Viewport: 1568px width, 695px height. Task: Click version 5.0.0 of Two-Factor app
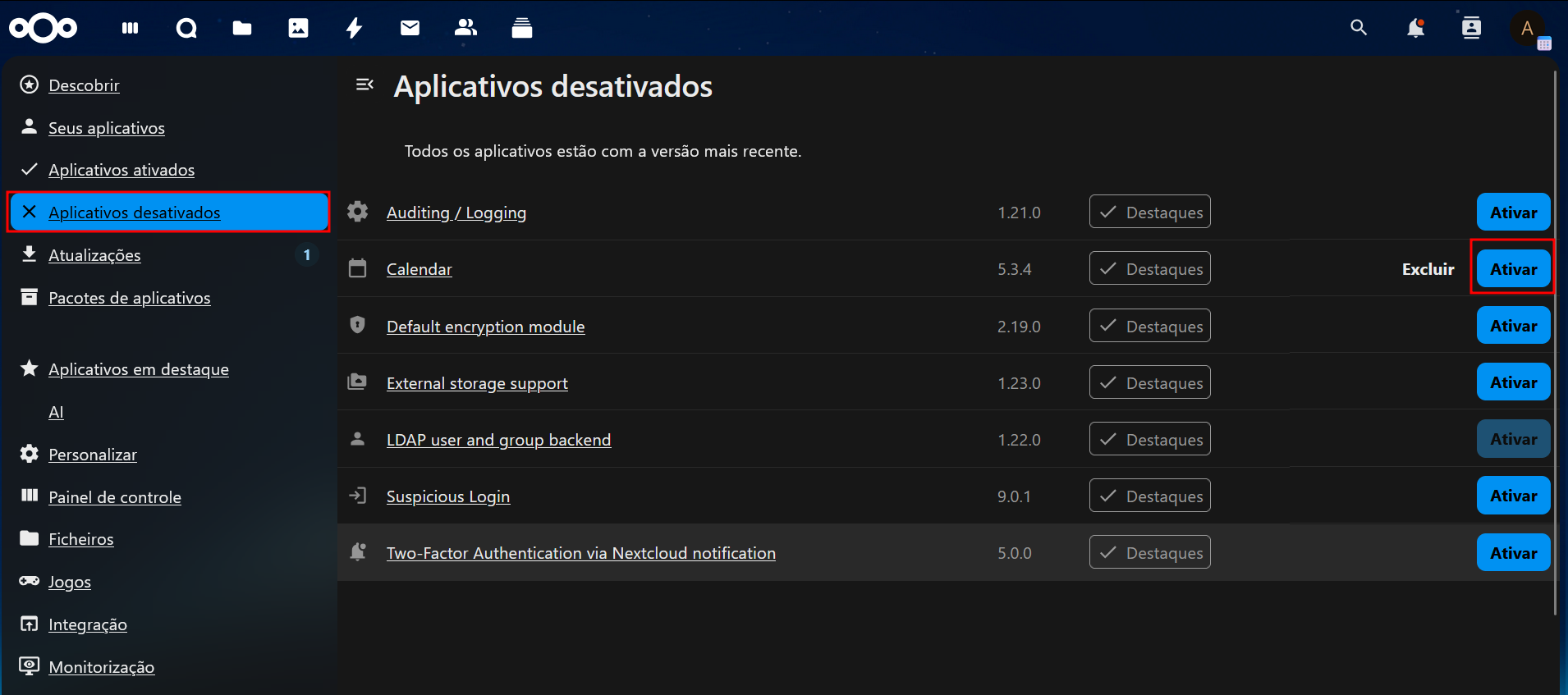(x=1015, y=553)
